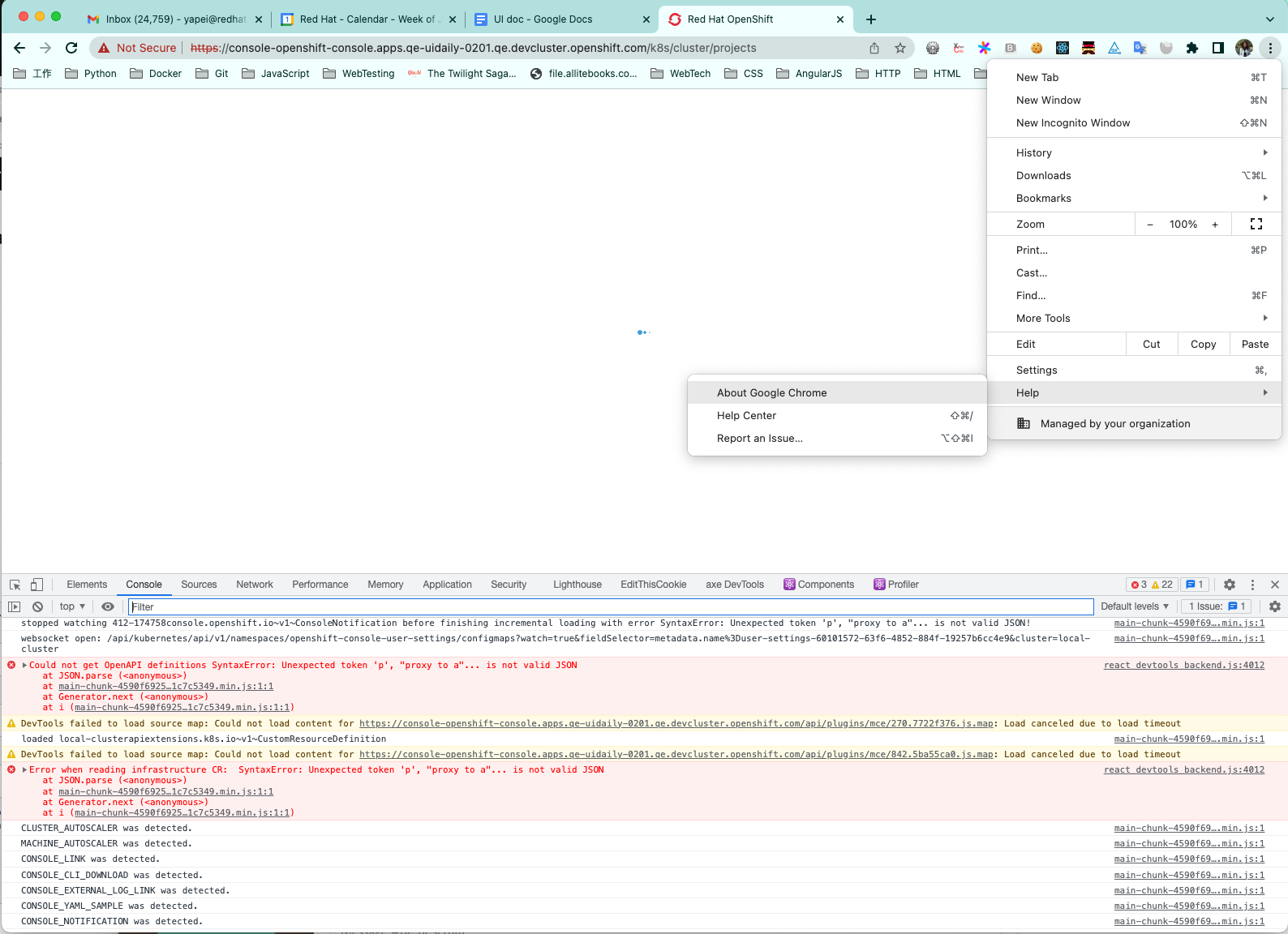Open the Python bookmarks folder

point(91,74)
